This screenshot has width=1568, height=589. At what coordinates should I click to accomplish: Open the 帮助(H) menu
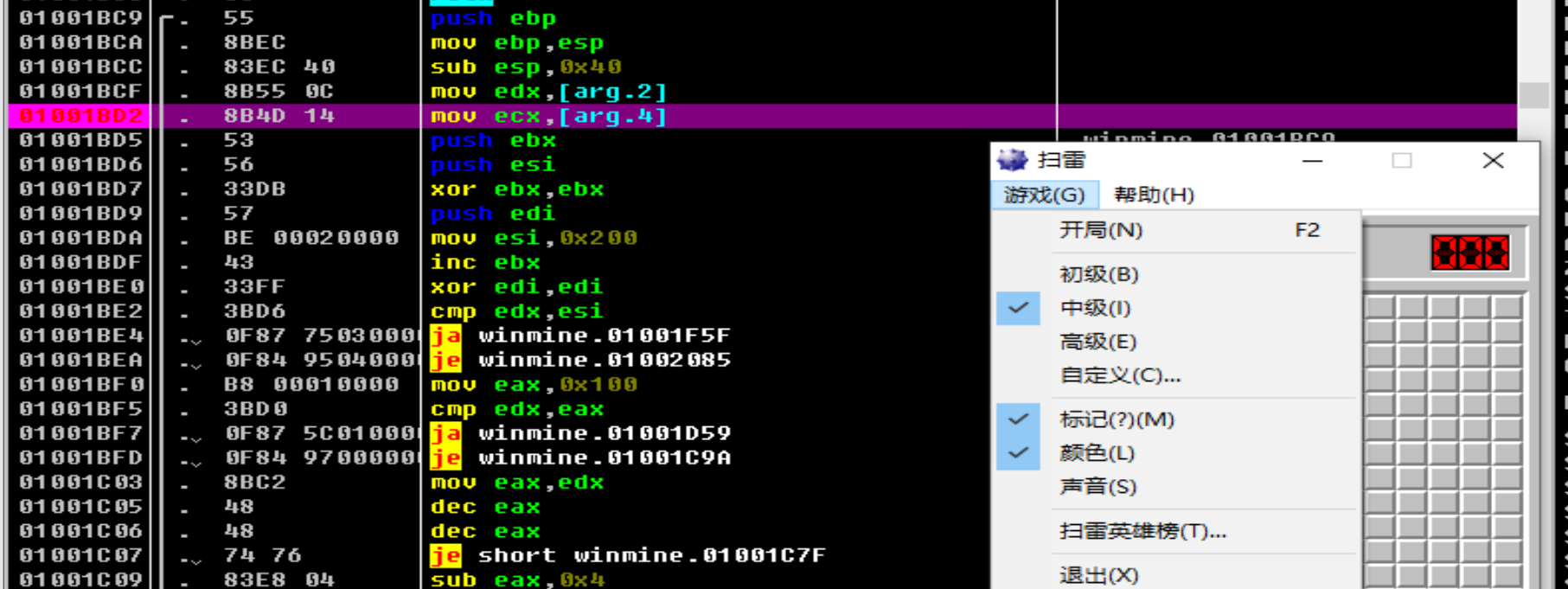tap(1154, 195)
